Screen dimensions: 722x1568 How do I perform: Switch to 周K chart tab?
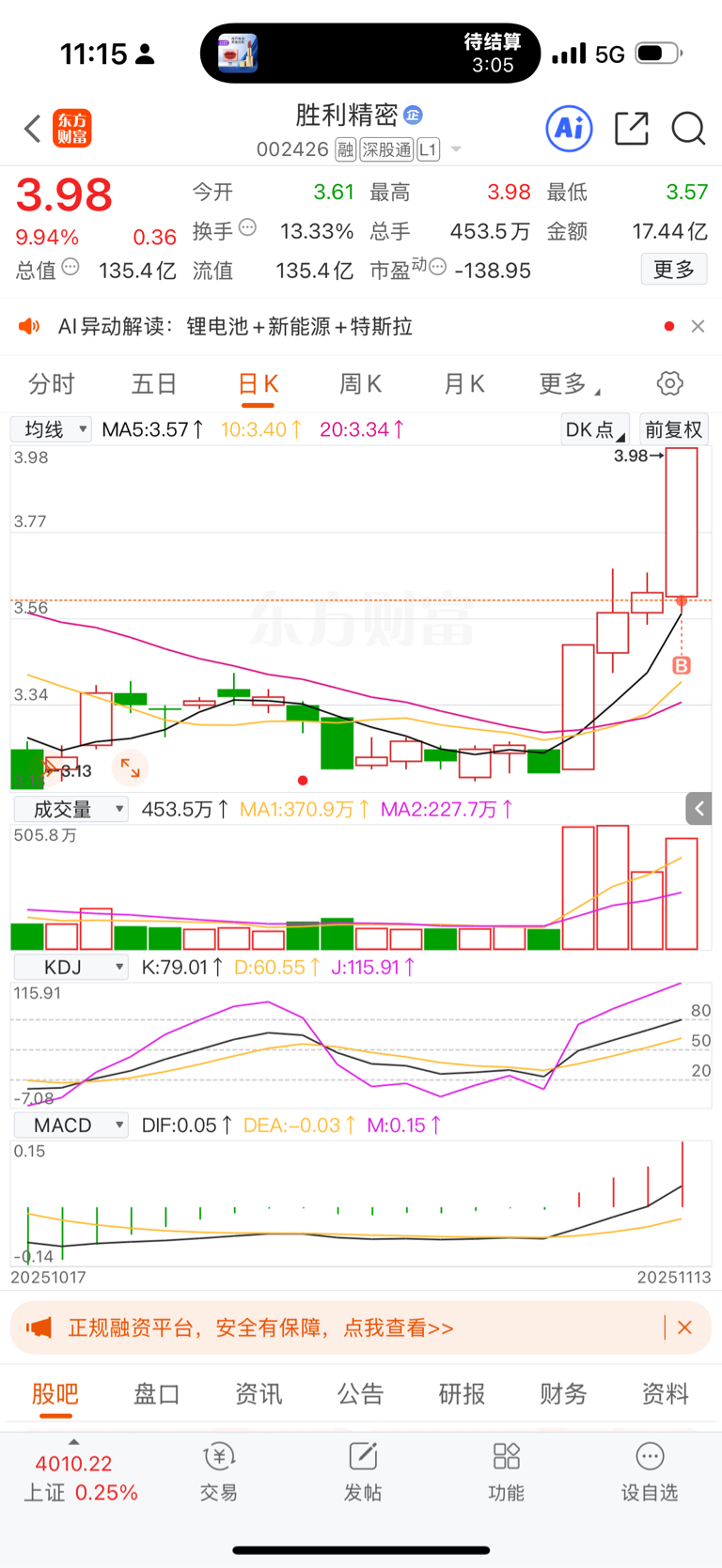pos(360,384)
